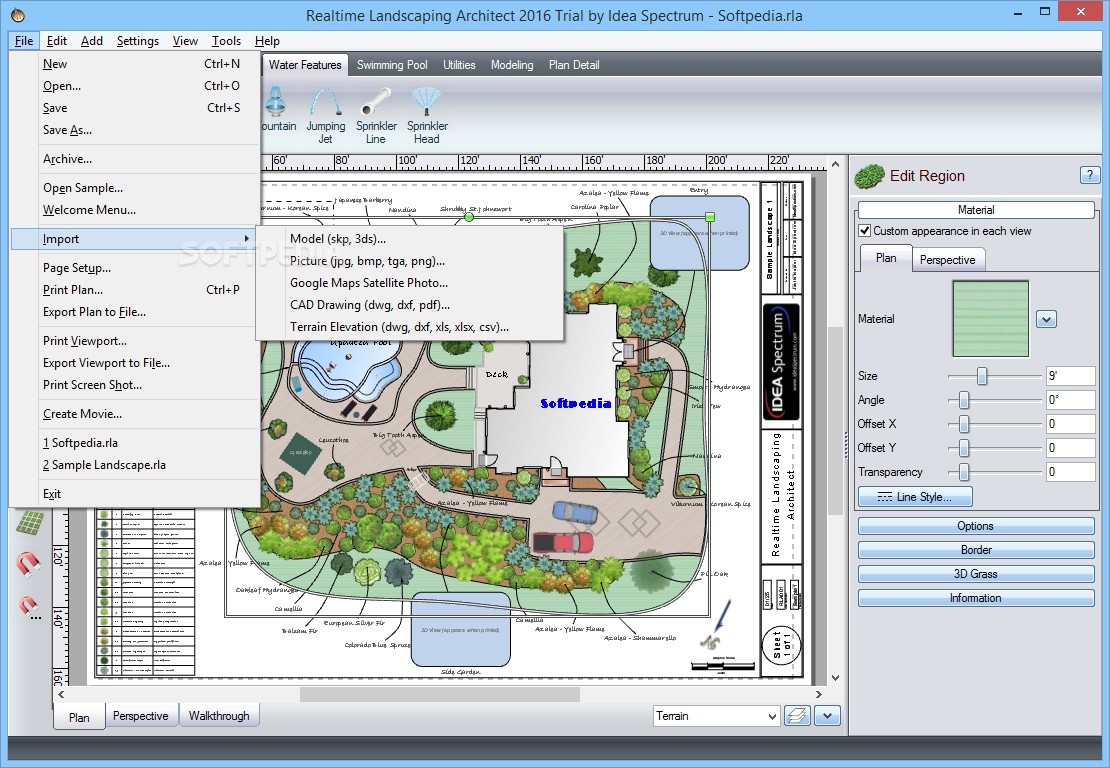Choose Create Movie... entry
Image resolution: width=1110 pixels, height=768 pixels.
point(135,413)
